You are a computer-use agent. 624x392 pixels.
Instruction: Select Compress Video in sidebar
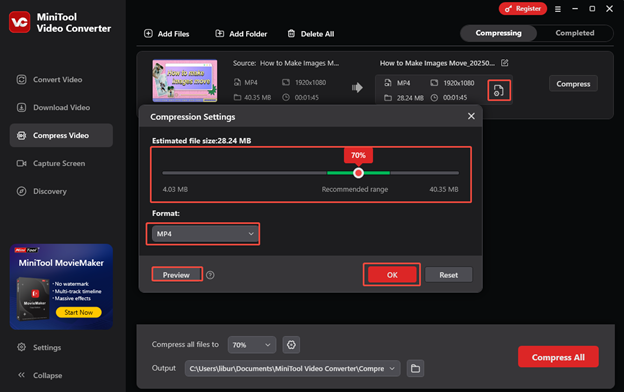pyautogui.click(x=61, y=135)
